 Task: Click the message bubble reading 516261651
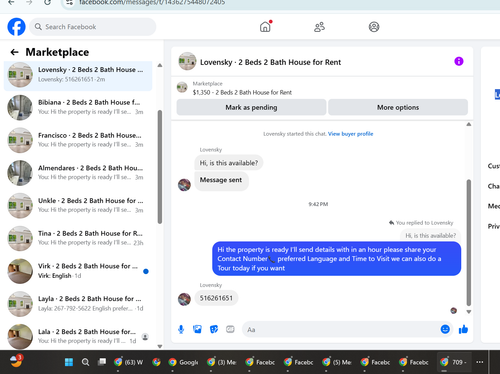click(x=216, y=298)
